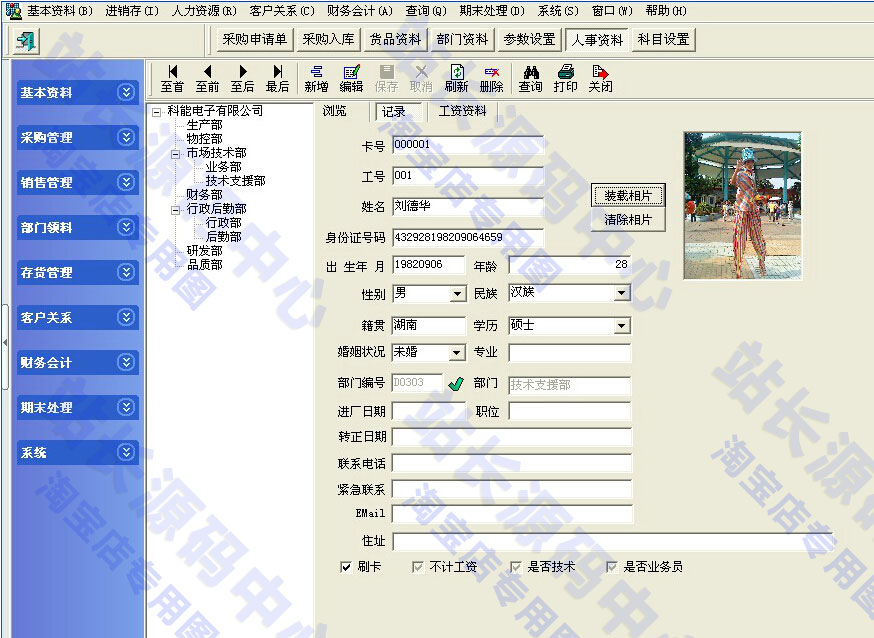The height and width of the screenshot is (638, 874).
Task: Edit the current record (编辑)
Action: tap(351, 79)
